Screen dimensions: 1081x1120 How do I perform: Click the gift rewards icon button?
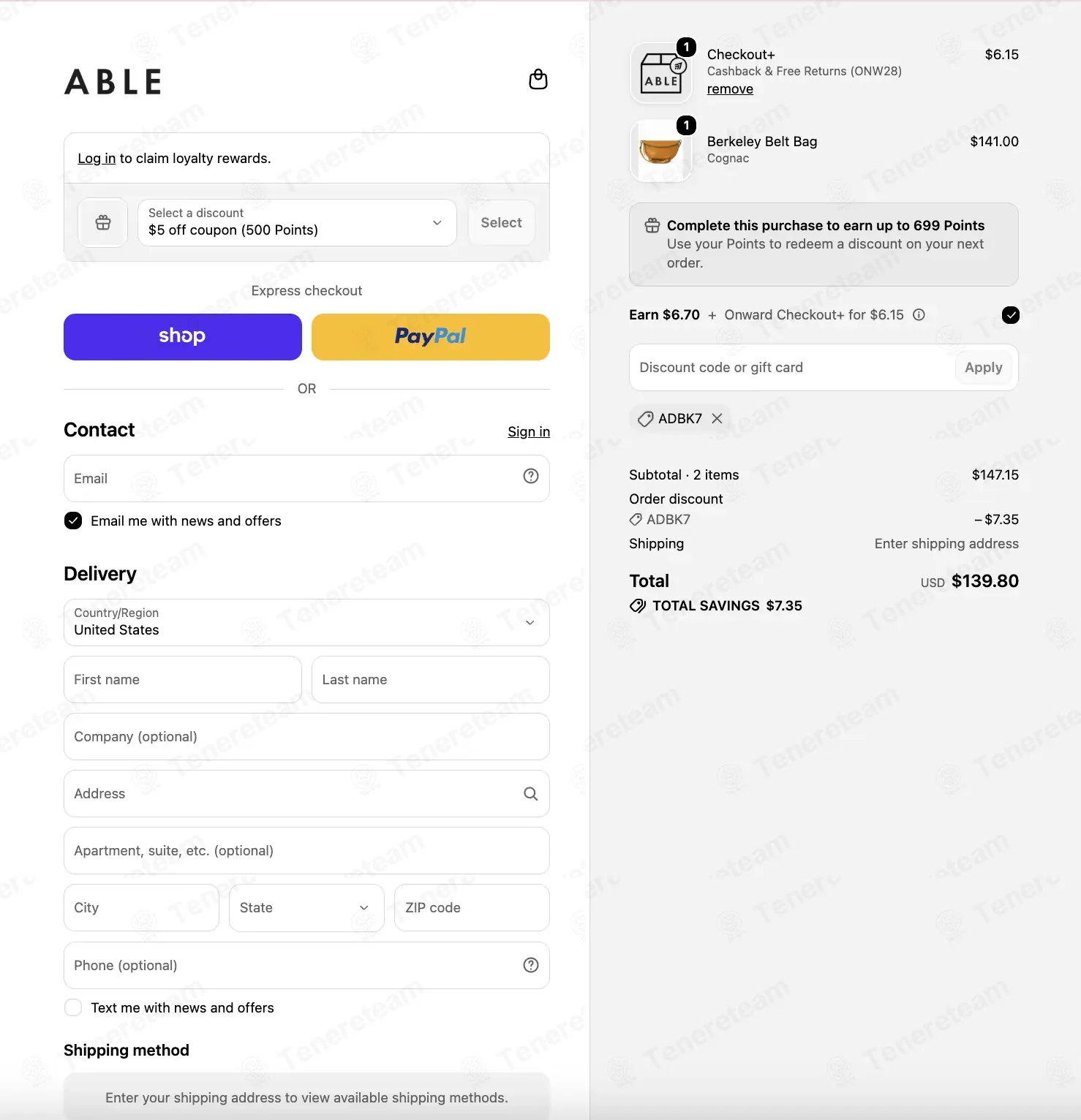[x=103, y=222]
